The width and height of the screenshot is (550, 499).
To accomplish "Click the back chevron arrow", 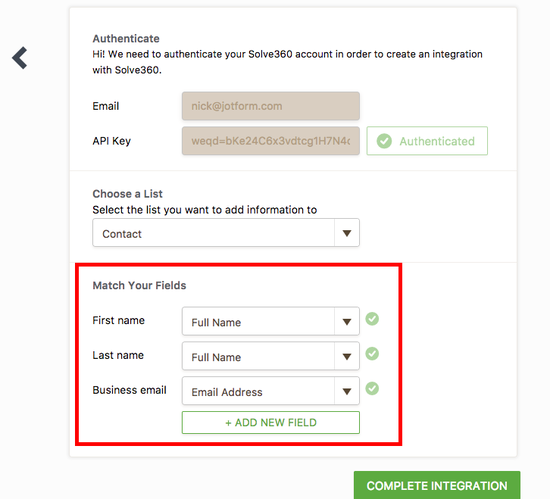I will click(20, 58).
